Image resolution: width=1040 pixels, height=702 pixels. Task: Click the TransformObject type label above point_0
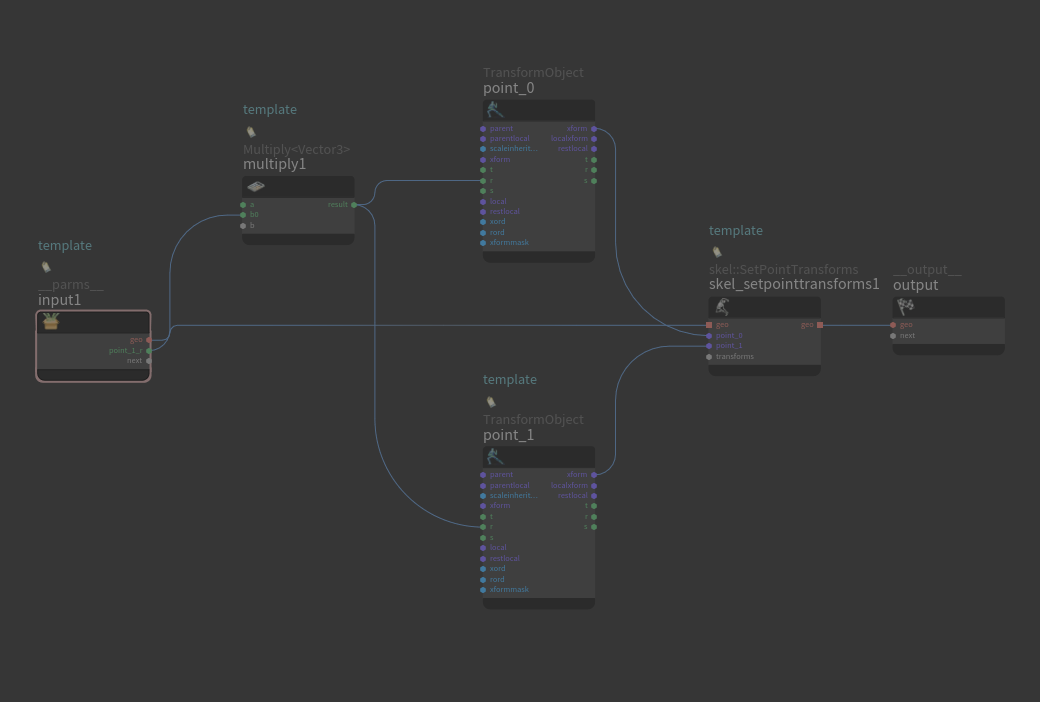[x=533, y=72]
